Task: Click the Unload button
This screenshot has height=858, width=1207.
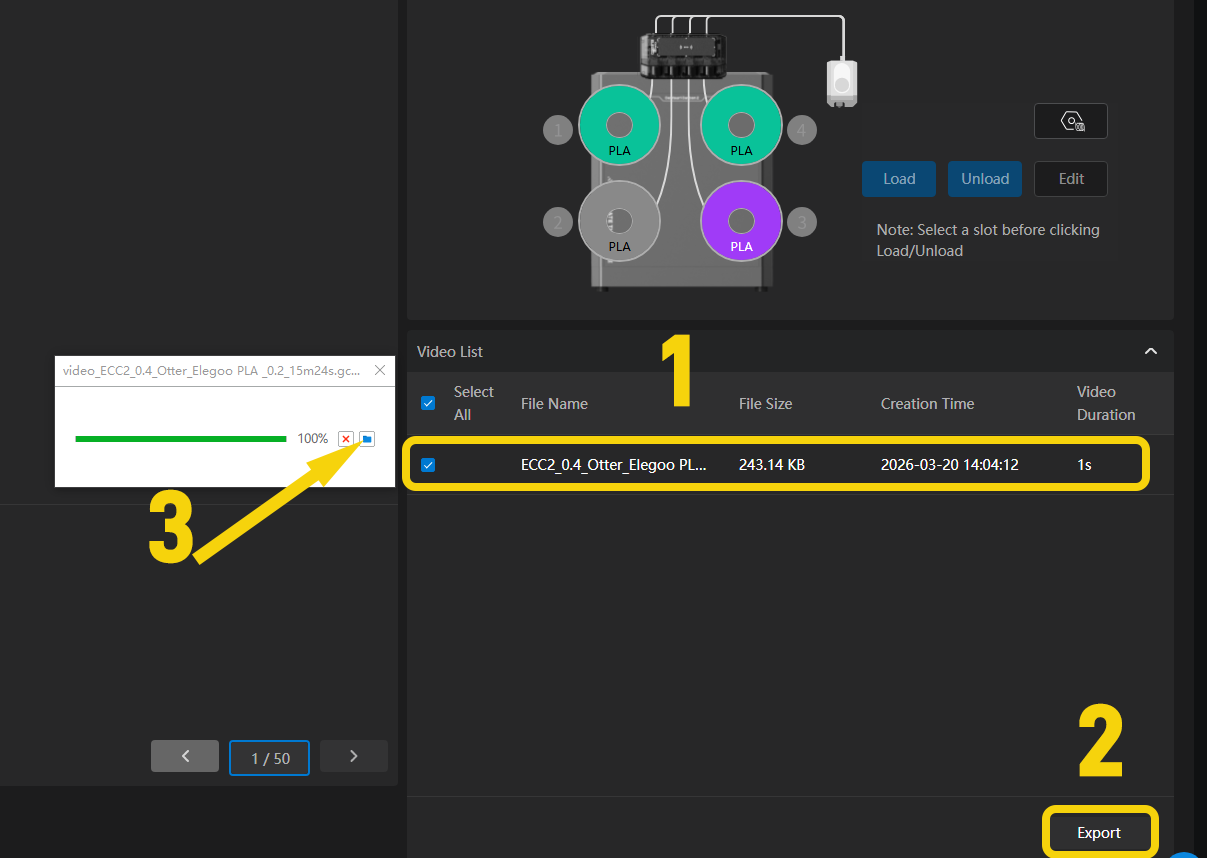Action: point(984,179)
